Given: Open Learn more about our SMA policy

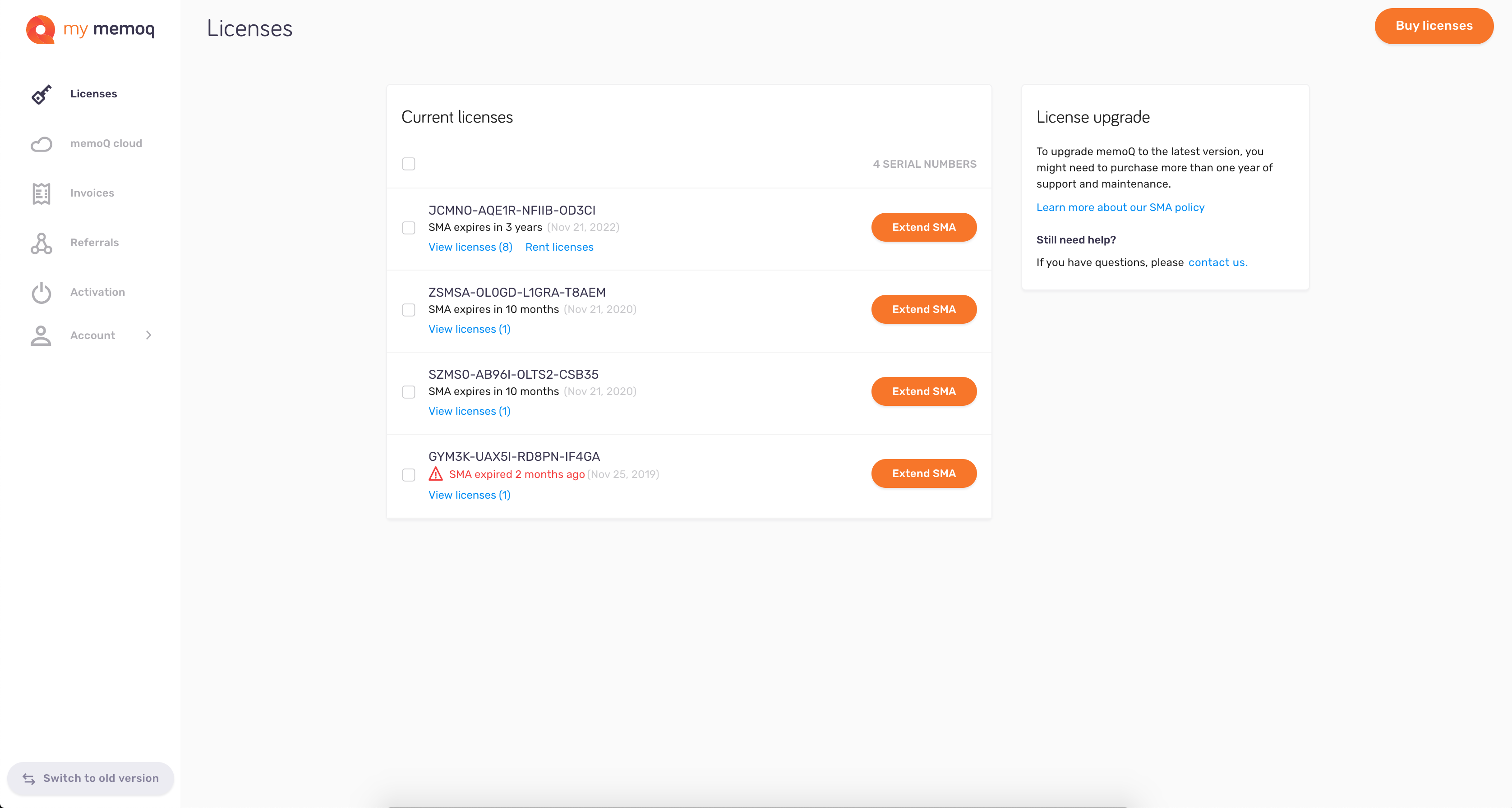Looking at the screenshot, I should (1120, 207).
